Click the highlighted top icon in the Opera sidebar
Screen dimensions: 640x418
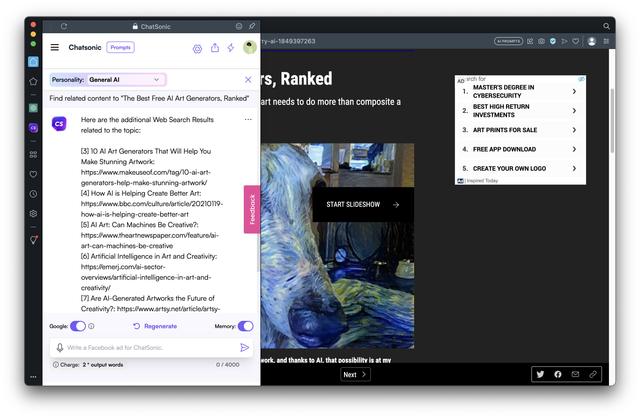(x=33, y=62)
